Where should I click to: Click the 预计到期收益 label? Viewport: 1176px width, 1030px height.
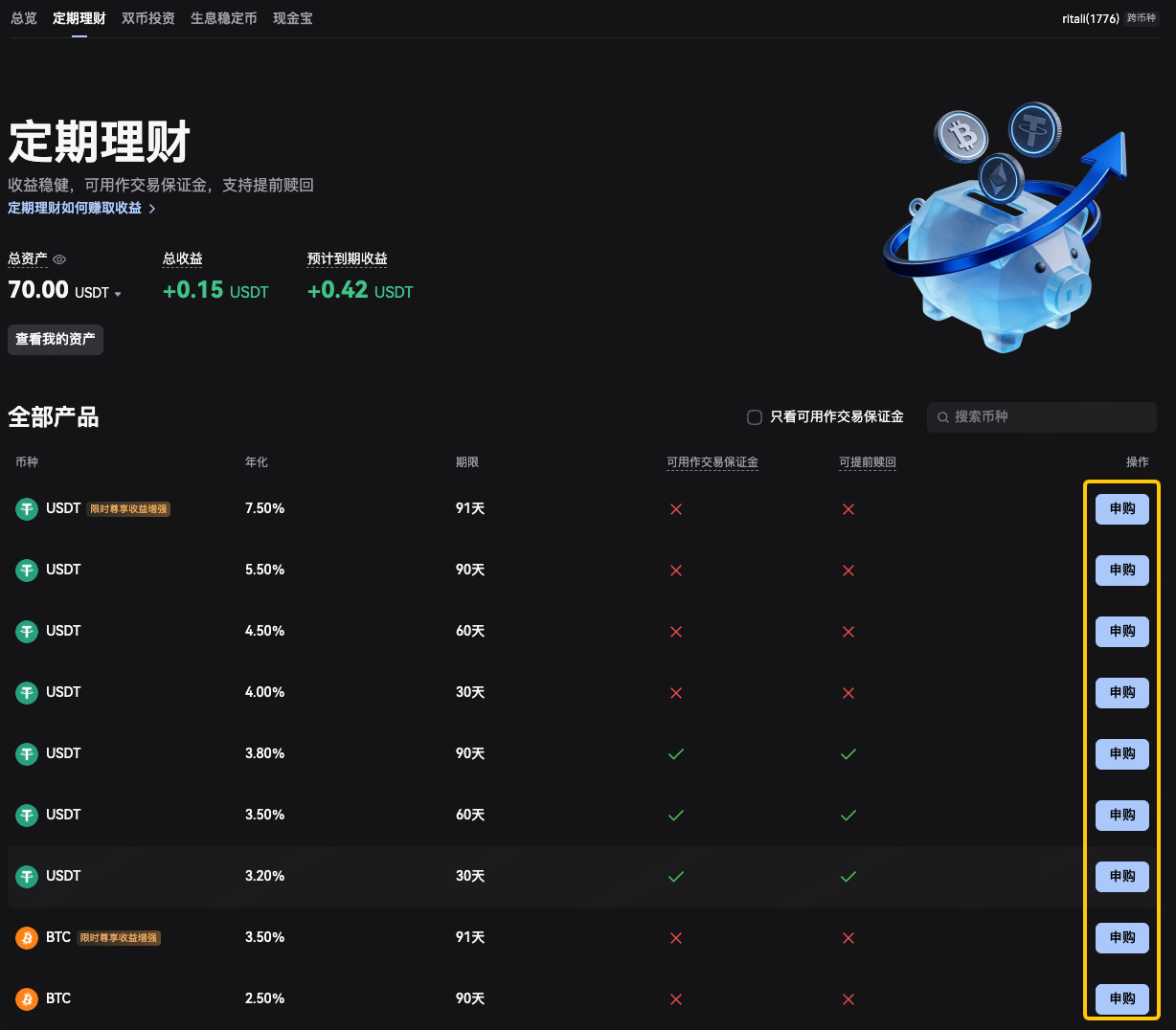click(x=348, y=258)
